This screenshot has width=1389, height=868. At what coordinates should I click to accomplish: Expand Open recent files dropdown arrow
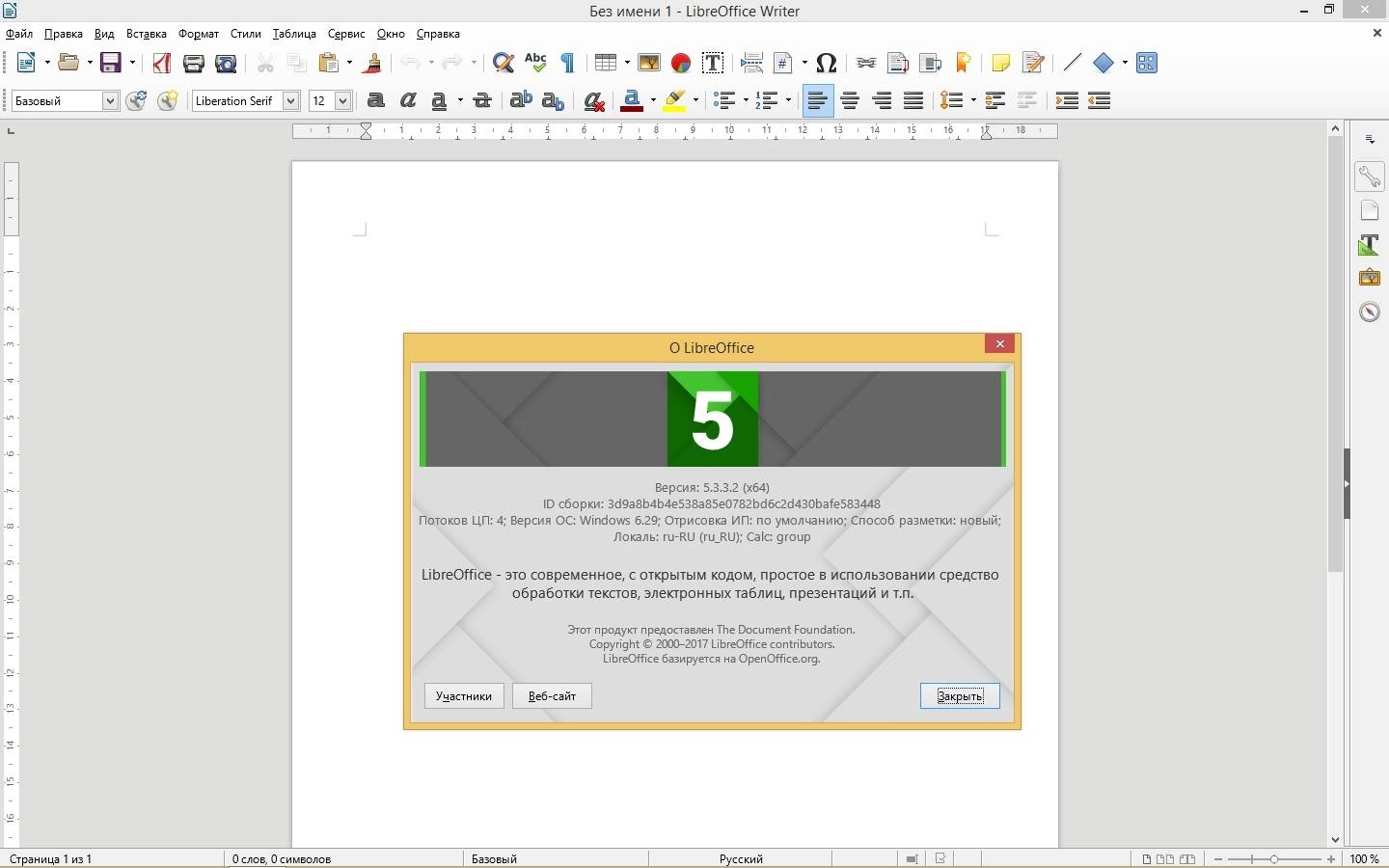point(89,63)
